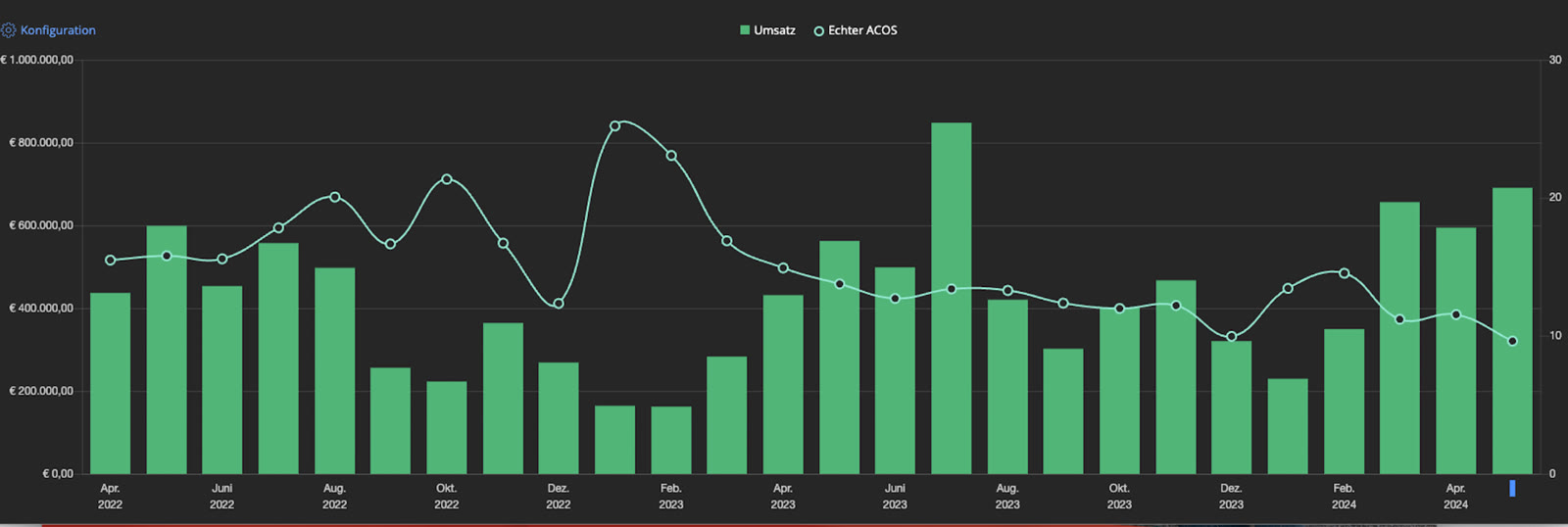1568x527 pixels.
Task: Click the Umsatz bar for Juni 2023
Action: point(895,370)
